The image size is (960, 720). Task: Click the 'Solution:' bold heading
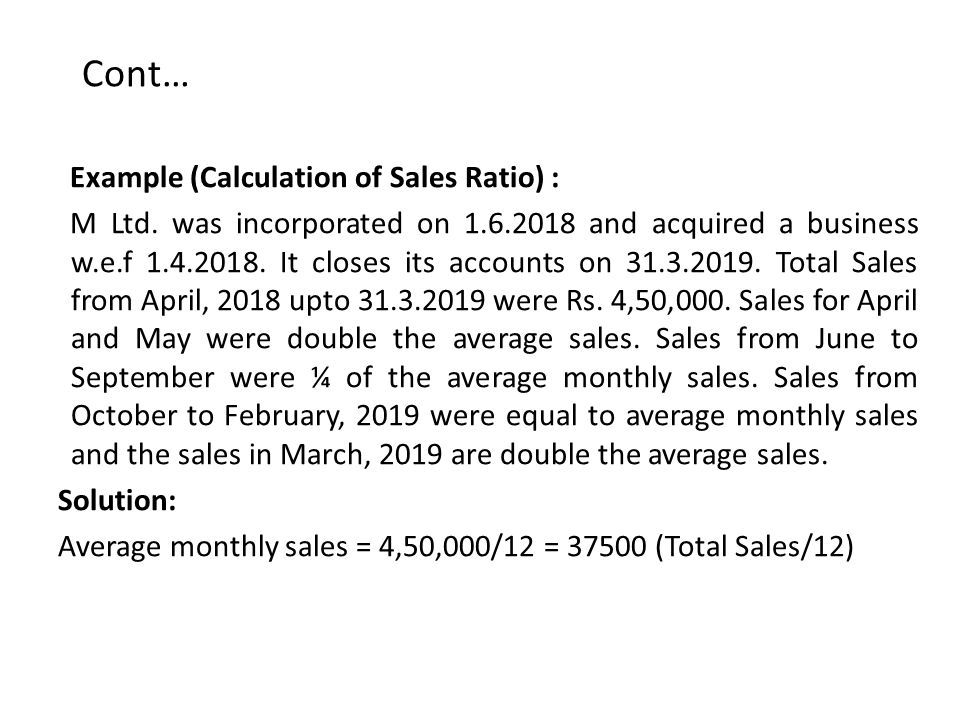pyautogui.click(x=117, y=501)
